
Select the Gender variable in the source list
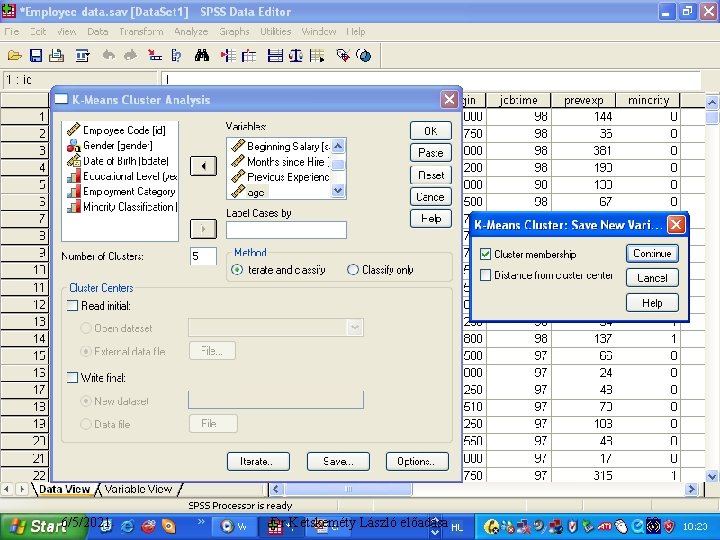pyautogui.click(x=110, y=146)
